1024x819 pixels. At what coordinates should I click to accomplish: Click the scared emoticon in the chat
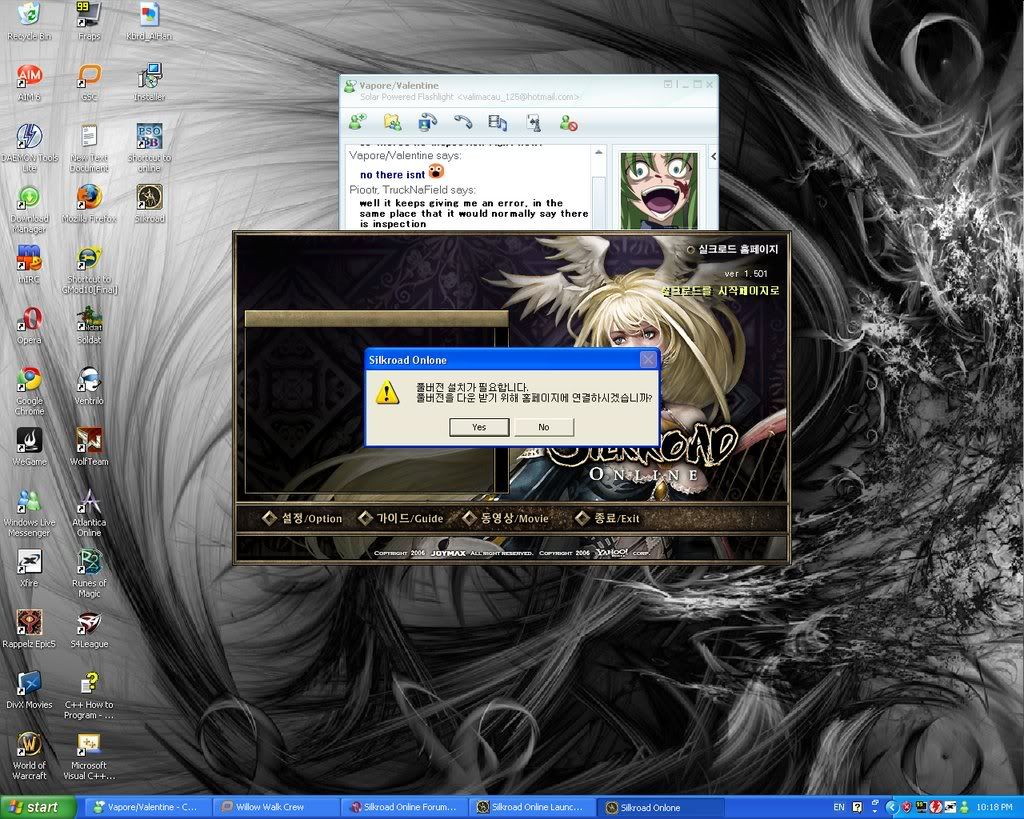tap(436, 171)
